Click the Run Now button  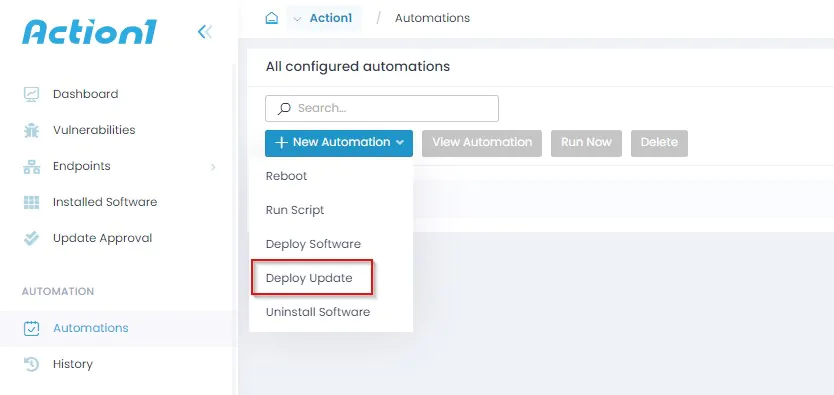click(586, 143)
